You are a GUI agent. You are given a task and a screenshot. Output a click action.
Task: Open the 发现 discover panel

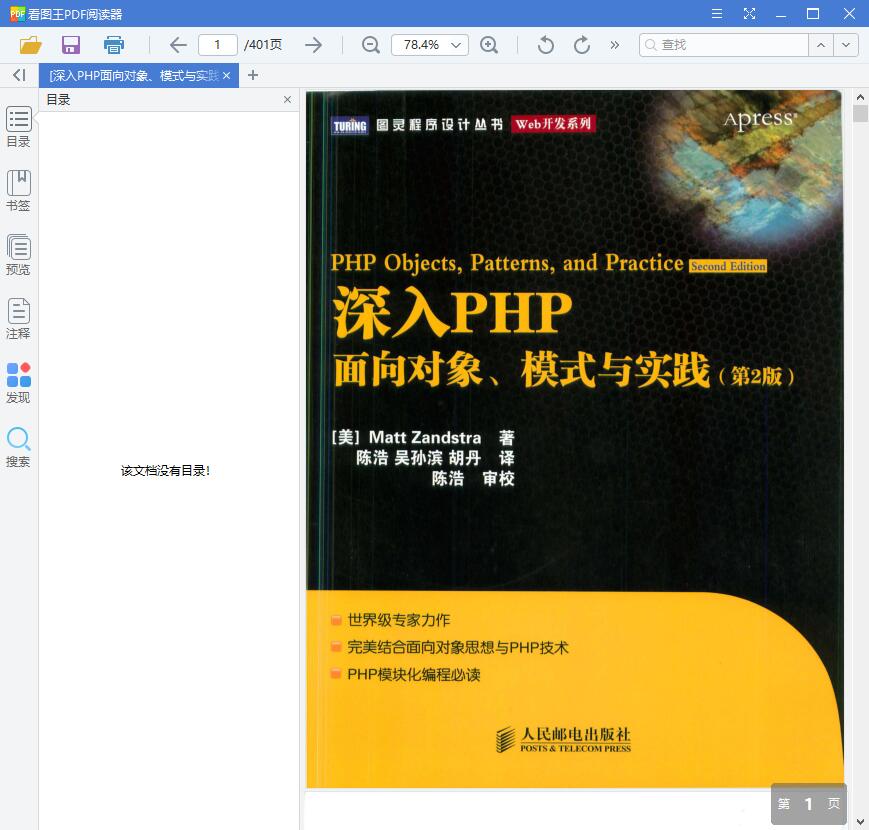[18, 381]
